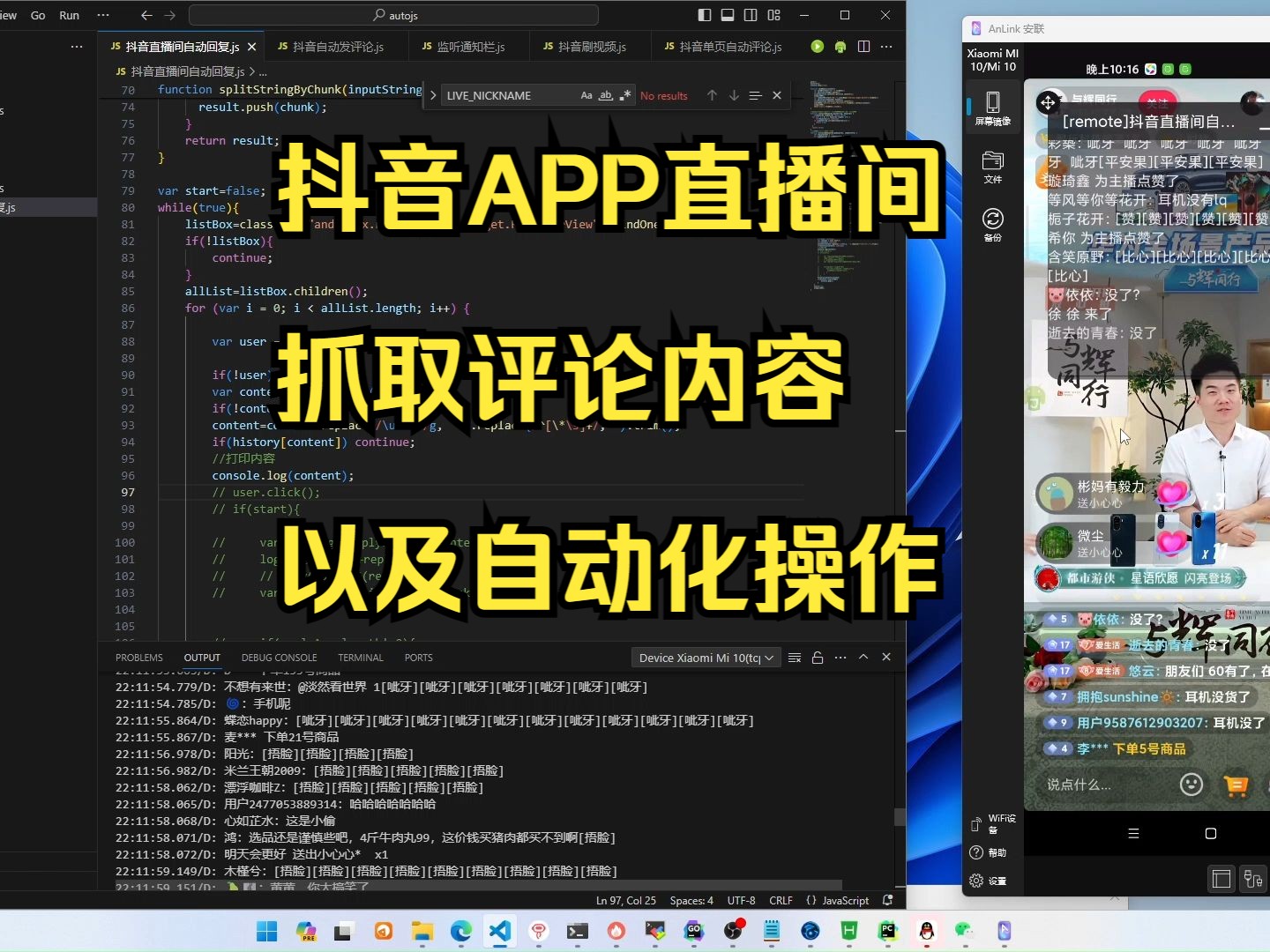Go to next match arrow in find widget
Screen dimensions: 1270x952
[734, 95]
